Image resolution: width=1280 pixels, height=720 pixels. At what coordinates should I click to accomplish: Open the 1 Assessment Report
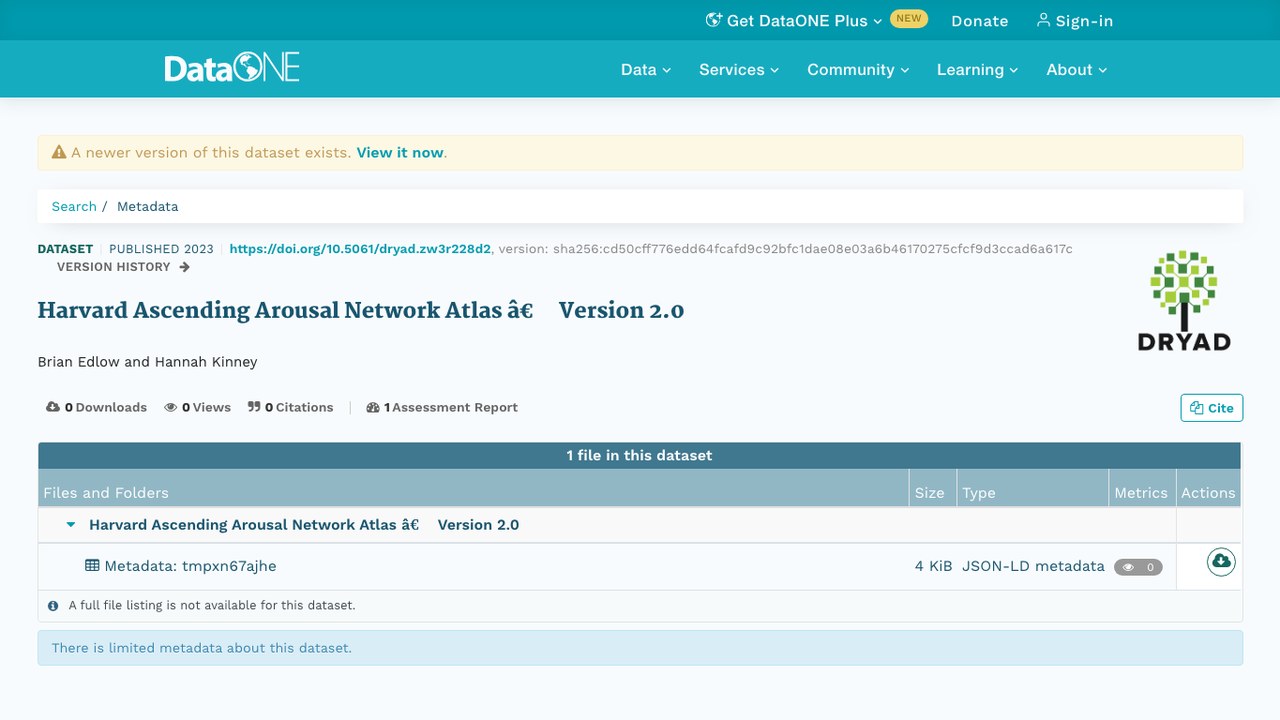click(x=442, y=407)
